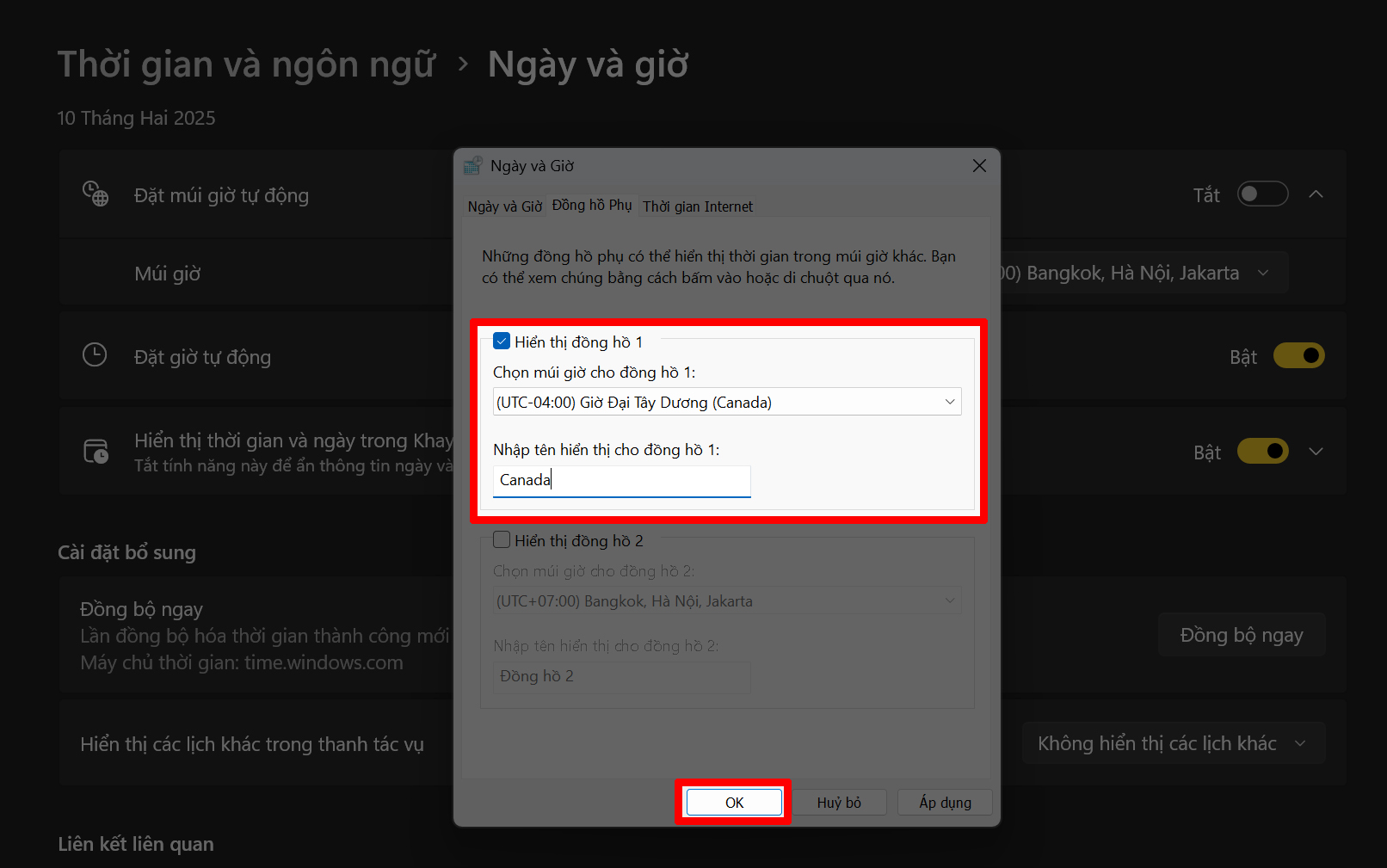Screen dimensions: 1387x868
Task: Click the Ngày và giờ page title
Action: [x=589, y=65]
